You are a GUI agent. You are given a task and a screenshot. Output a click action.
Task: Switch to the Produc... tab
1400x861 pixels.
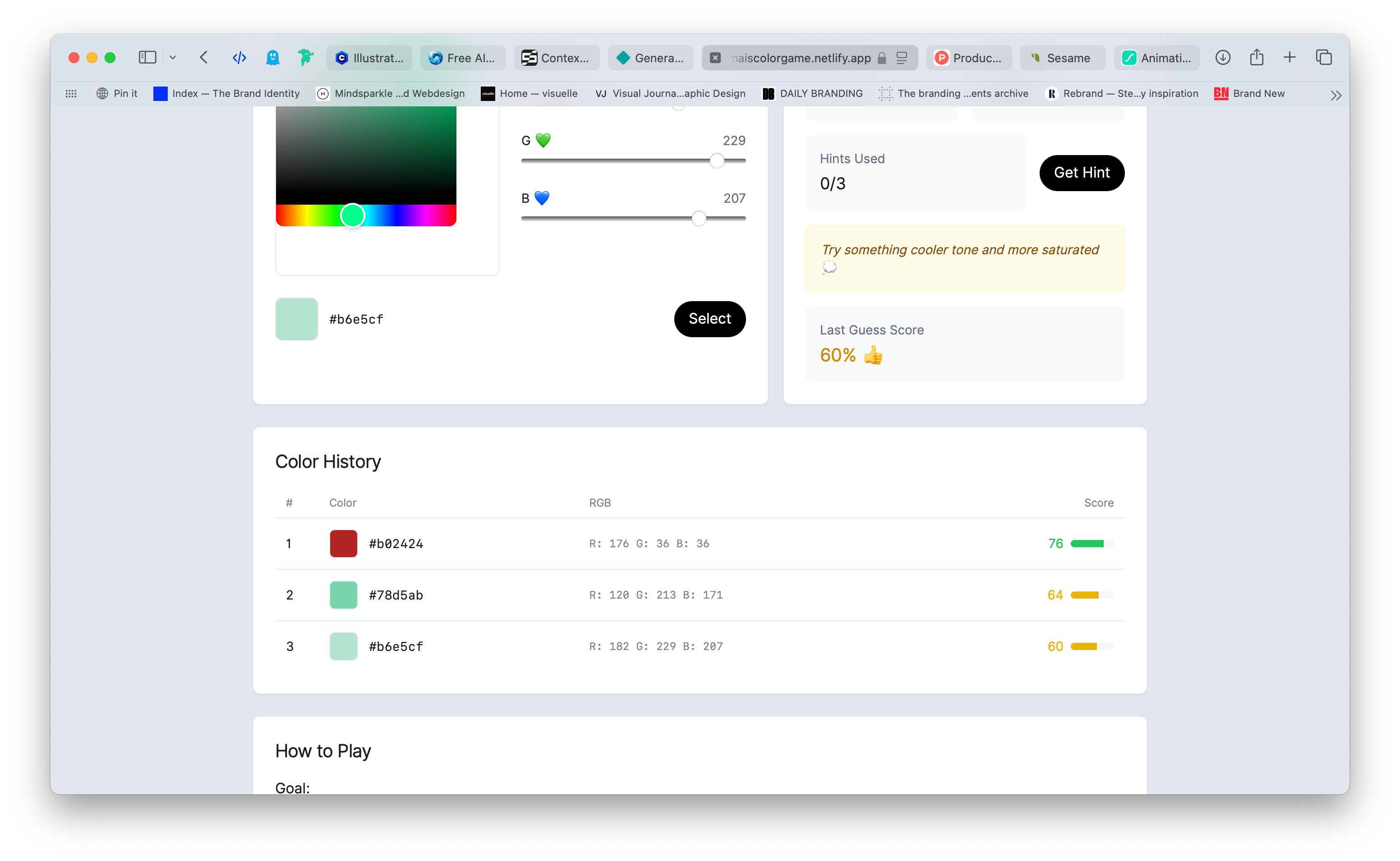969,58
